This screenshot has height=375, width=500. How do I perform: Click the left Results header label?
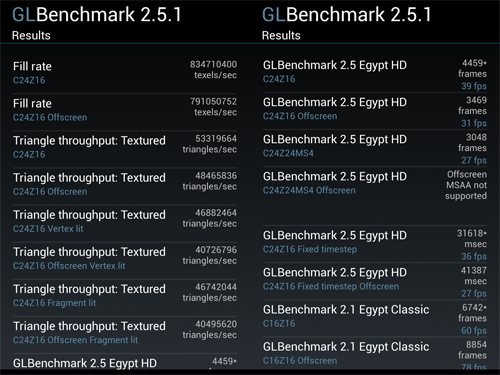pyautogui.click(x=31, y=35)
